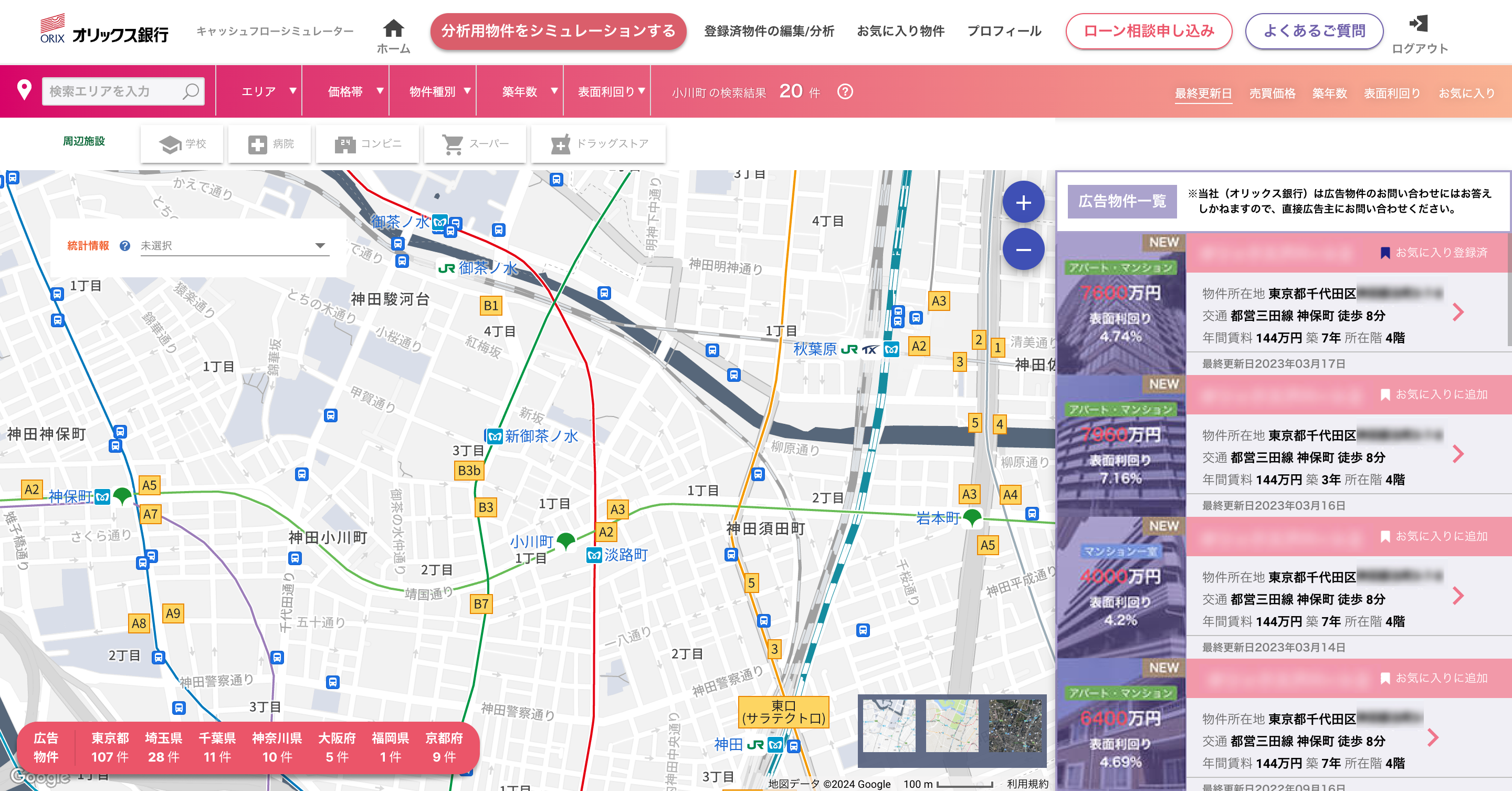Sort by 築年数 in sort tabs
This screenshot has height=791, width=1512.
[1329, 93]
